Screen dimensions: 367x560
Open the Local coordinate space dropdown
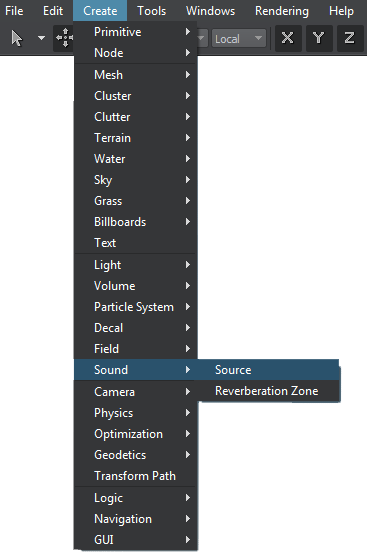pyautogui.click(x=238, y=38)
